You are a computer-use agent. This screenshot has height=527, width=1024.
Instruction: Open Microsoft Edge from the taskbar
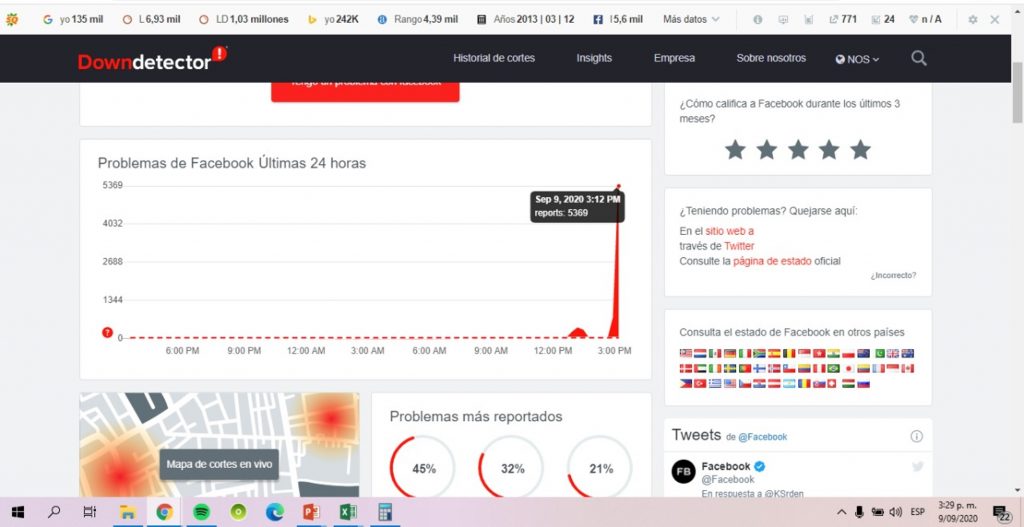tap(275, 512)
